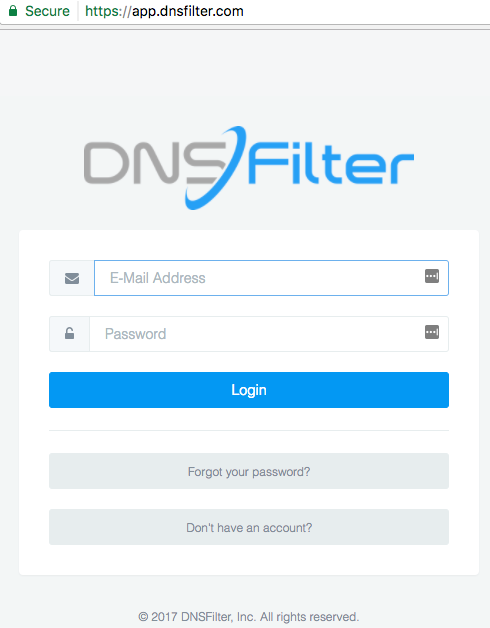Focus the E-Mail Address input field
The height and width of the screenshot is (628, 490).
pyautogui.click(x=271, y=278)
